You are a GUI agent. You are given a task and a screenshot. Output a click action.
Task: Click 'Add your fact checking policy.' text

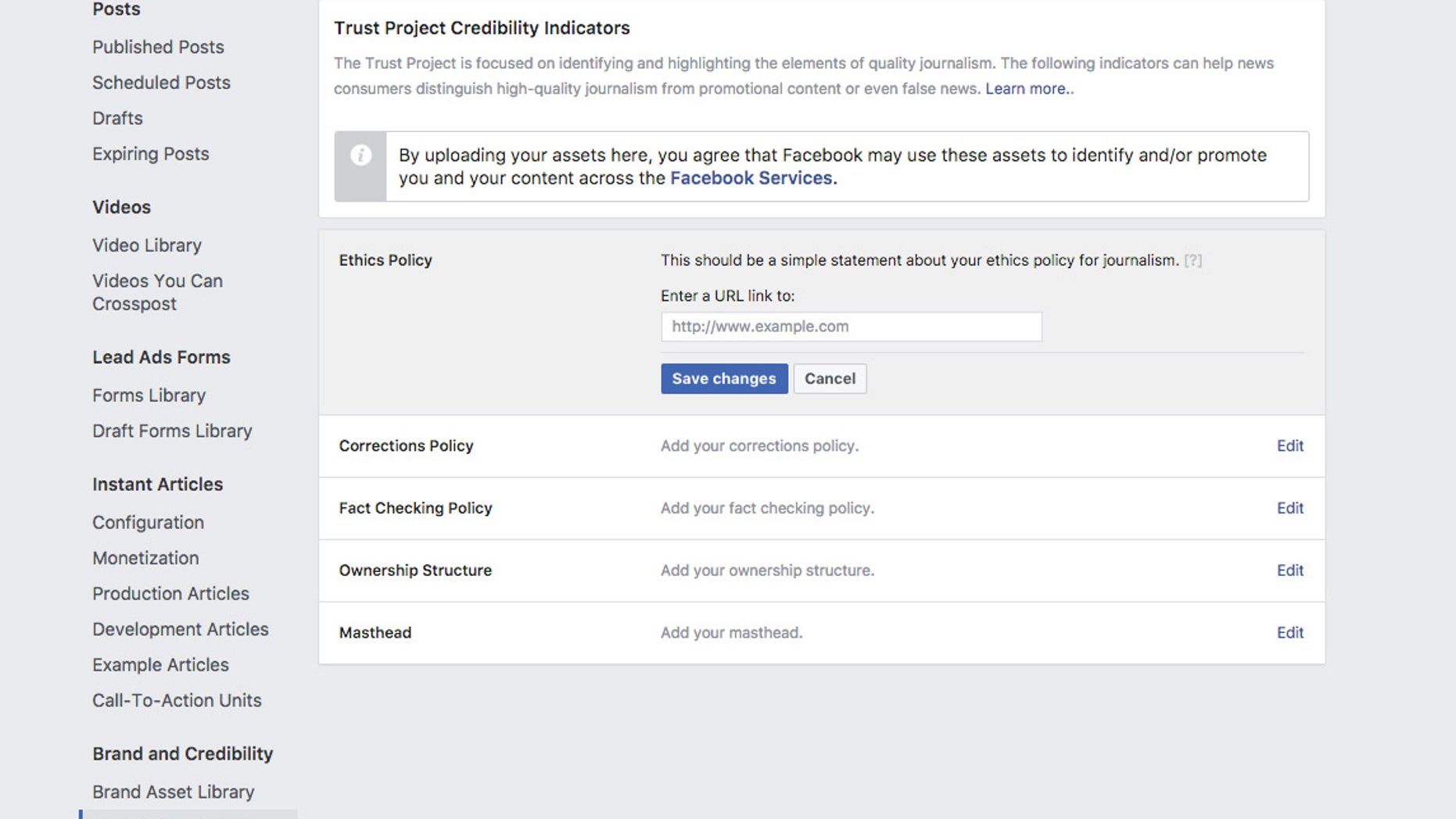pos(767,508)
